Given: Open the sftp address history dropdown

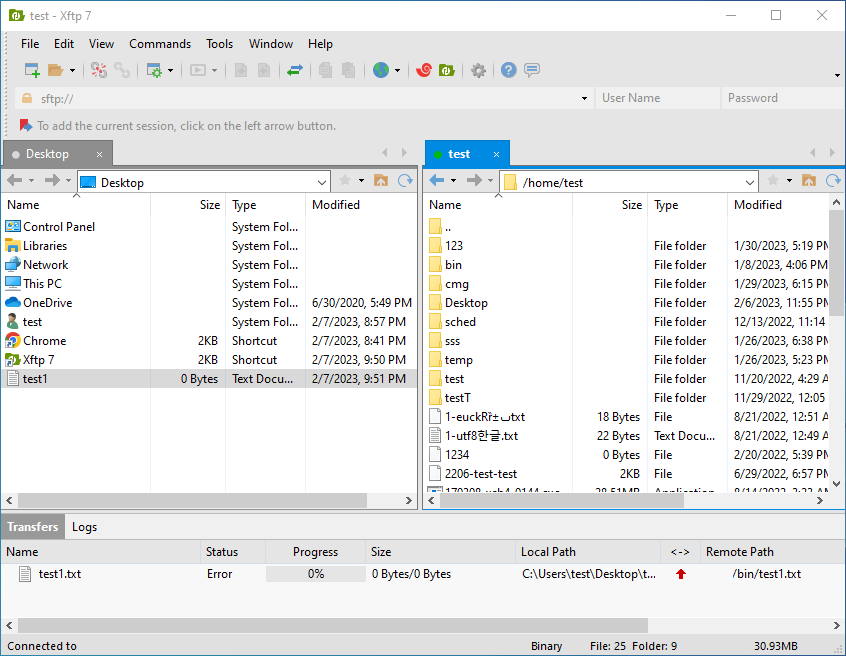Looking at the screenshot, I should pyautogui.click(x=584, y=99).
